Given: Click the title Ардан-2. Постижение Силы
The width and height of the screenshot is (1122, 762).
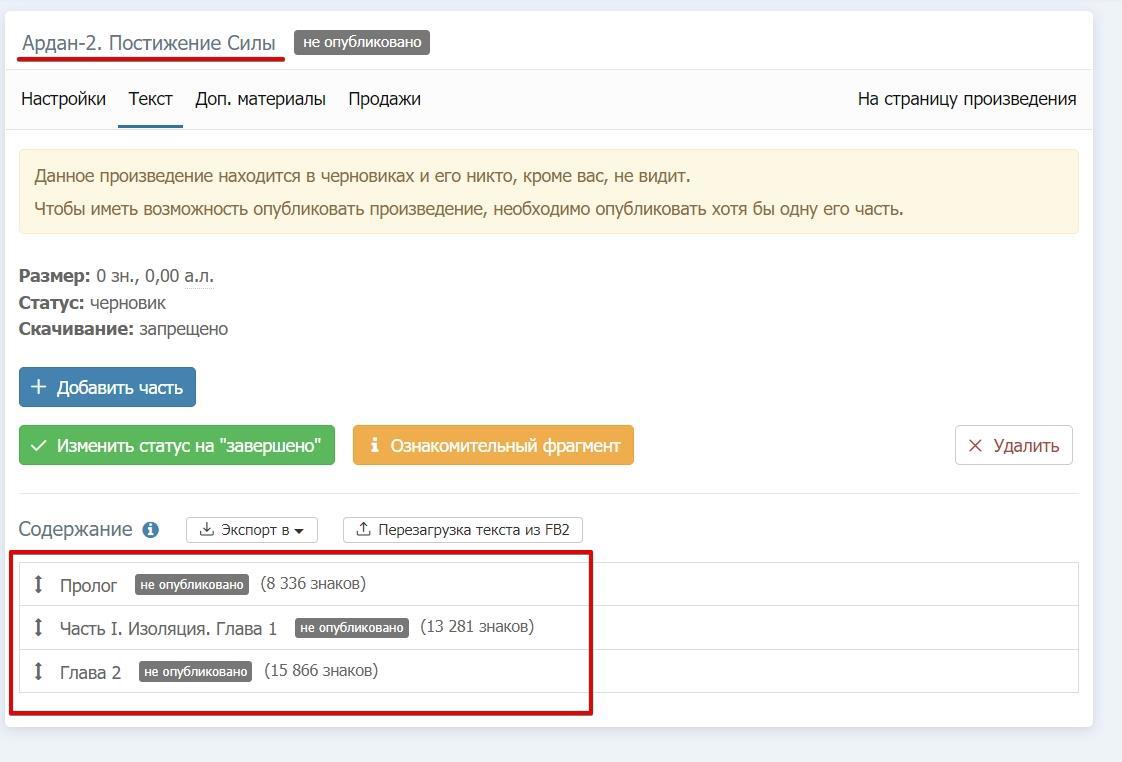Looking at the screenshot, I should pyautogui.click(x=149, y=43).
